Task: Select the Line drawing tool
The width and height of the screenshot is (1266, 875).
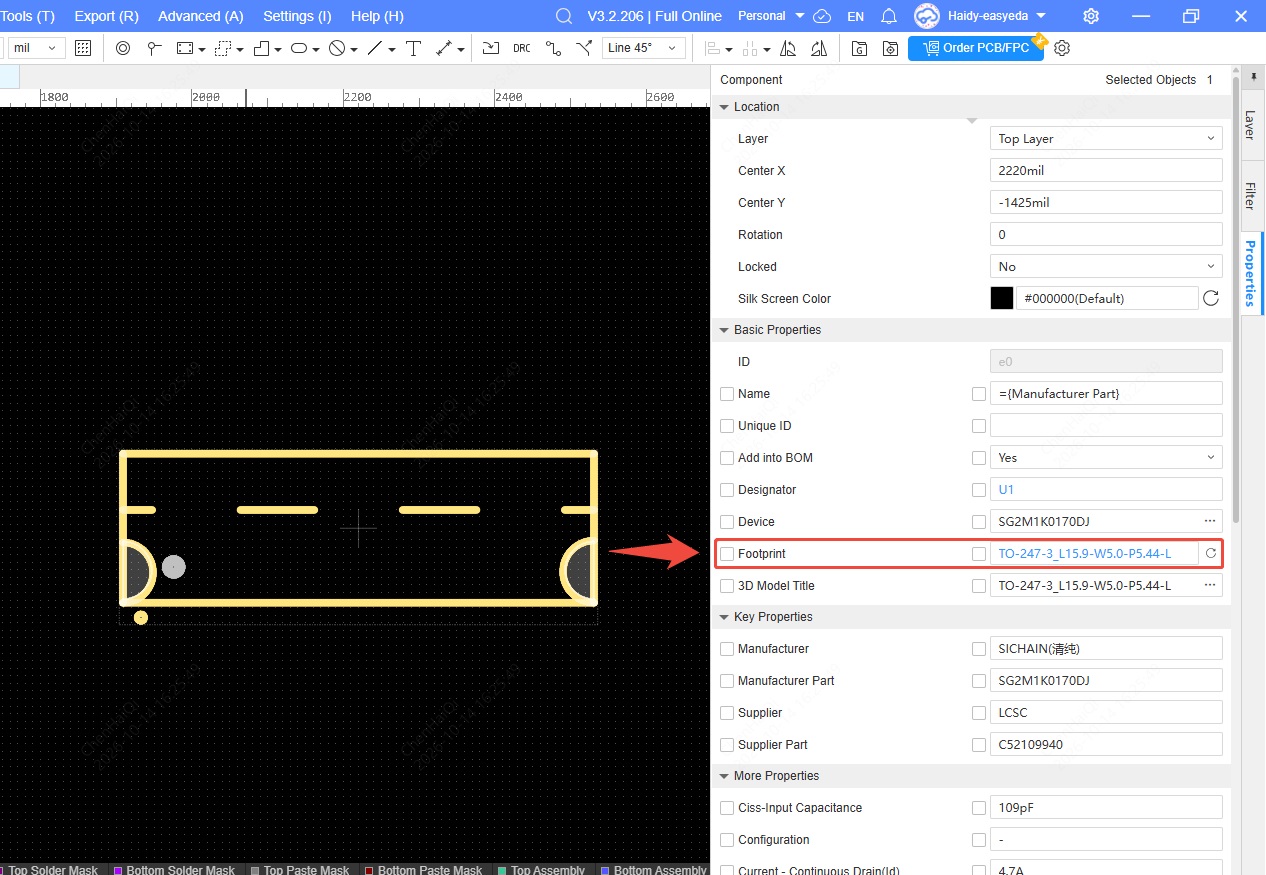Action: point(375,48)
